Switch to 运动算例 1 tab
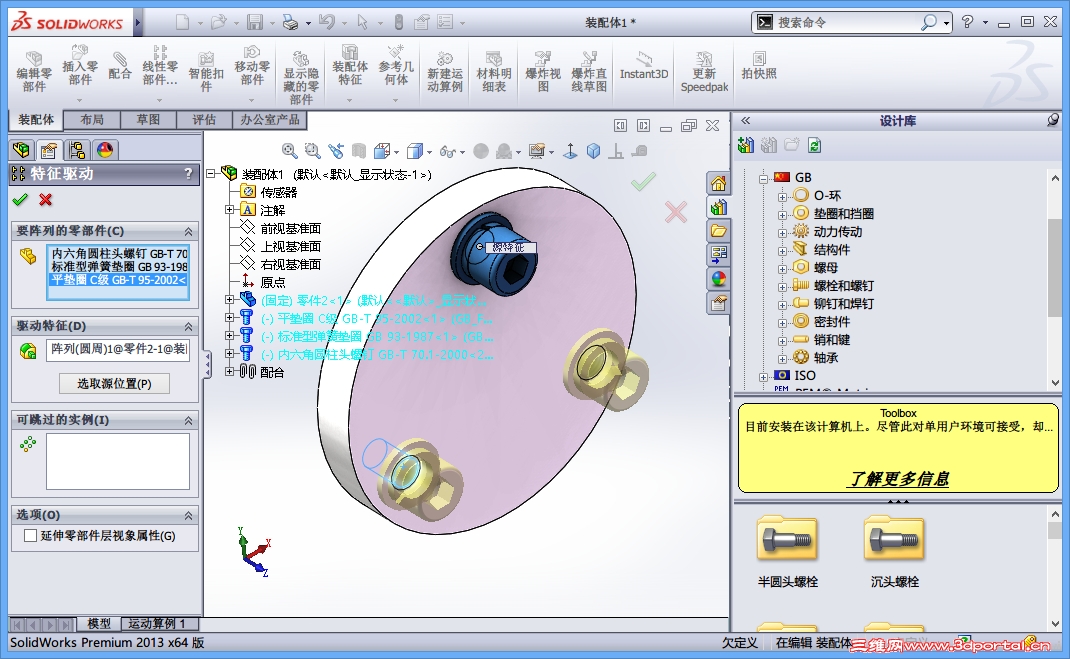 (160, 624)
